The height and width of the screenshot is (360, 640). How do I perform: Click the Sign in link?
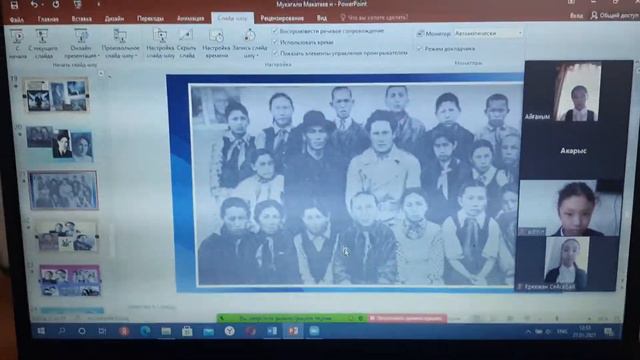click(x=576, y=16)
